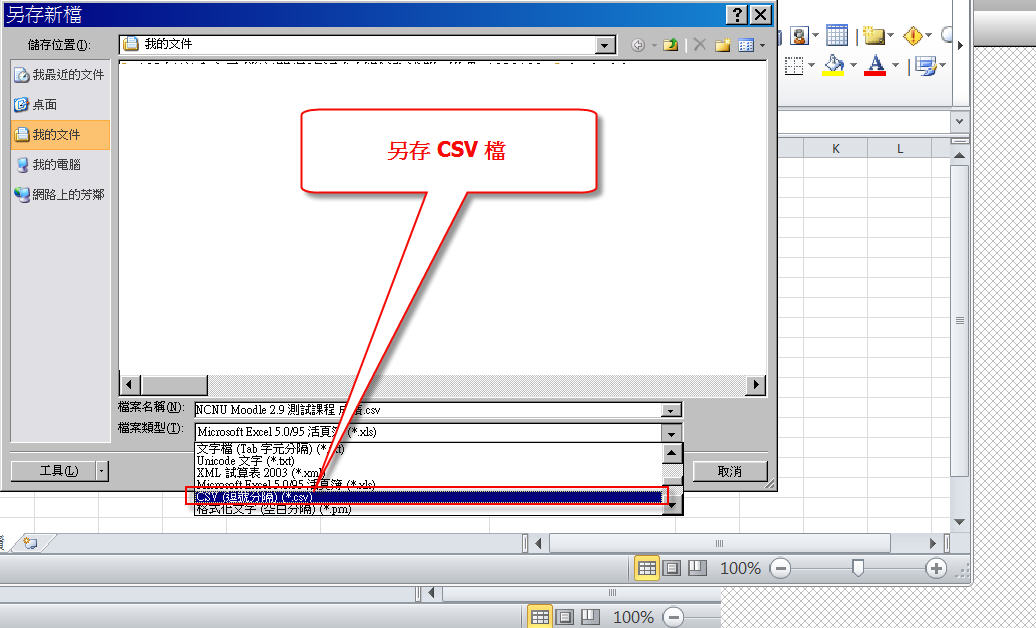Open 我最近的文件 in the places bar
The image size is (1036, 628).
coord(60,75)
